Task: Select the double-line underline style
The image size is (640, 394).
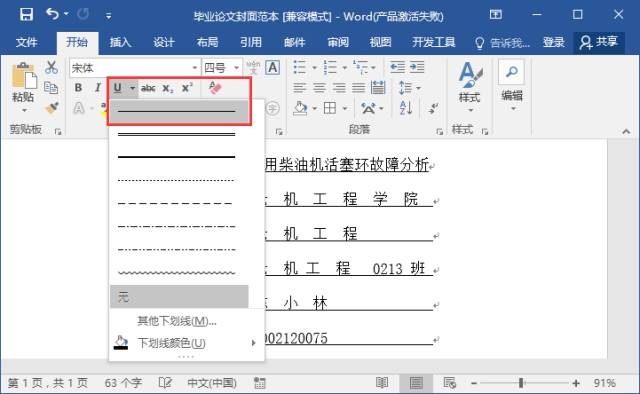Action: [176, 134]
